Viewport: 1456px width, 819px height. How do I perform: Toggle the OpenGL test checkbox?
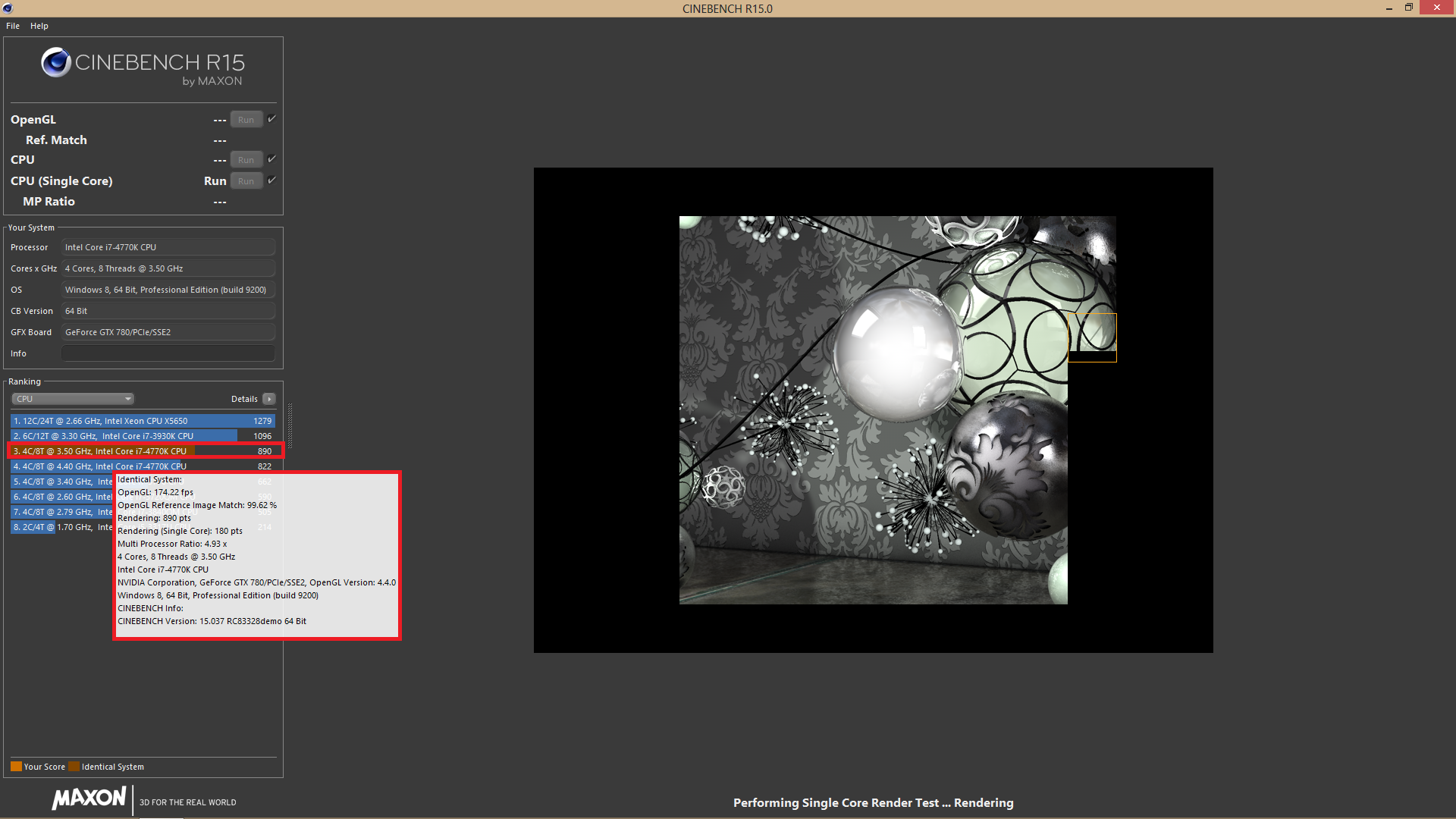coord(271,119)
